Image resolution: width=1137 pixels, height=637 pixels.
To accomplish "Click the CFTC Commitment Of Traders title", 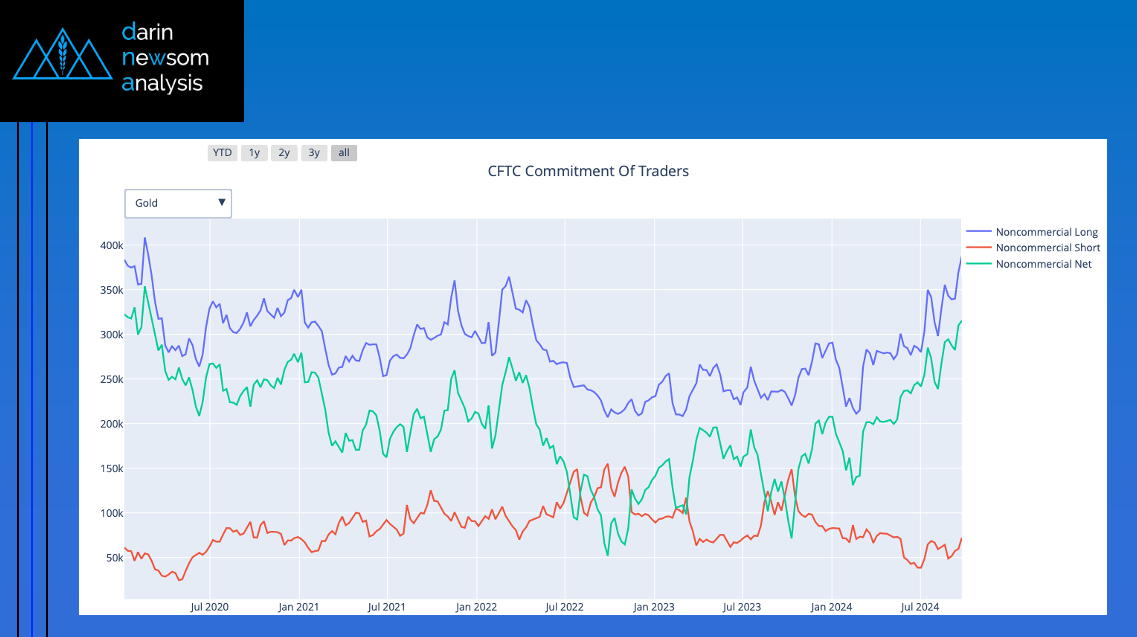I will click(588, 171).
